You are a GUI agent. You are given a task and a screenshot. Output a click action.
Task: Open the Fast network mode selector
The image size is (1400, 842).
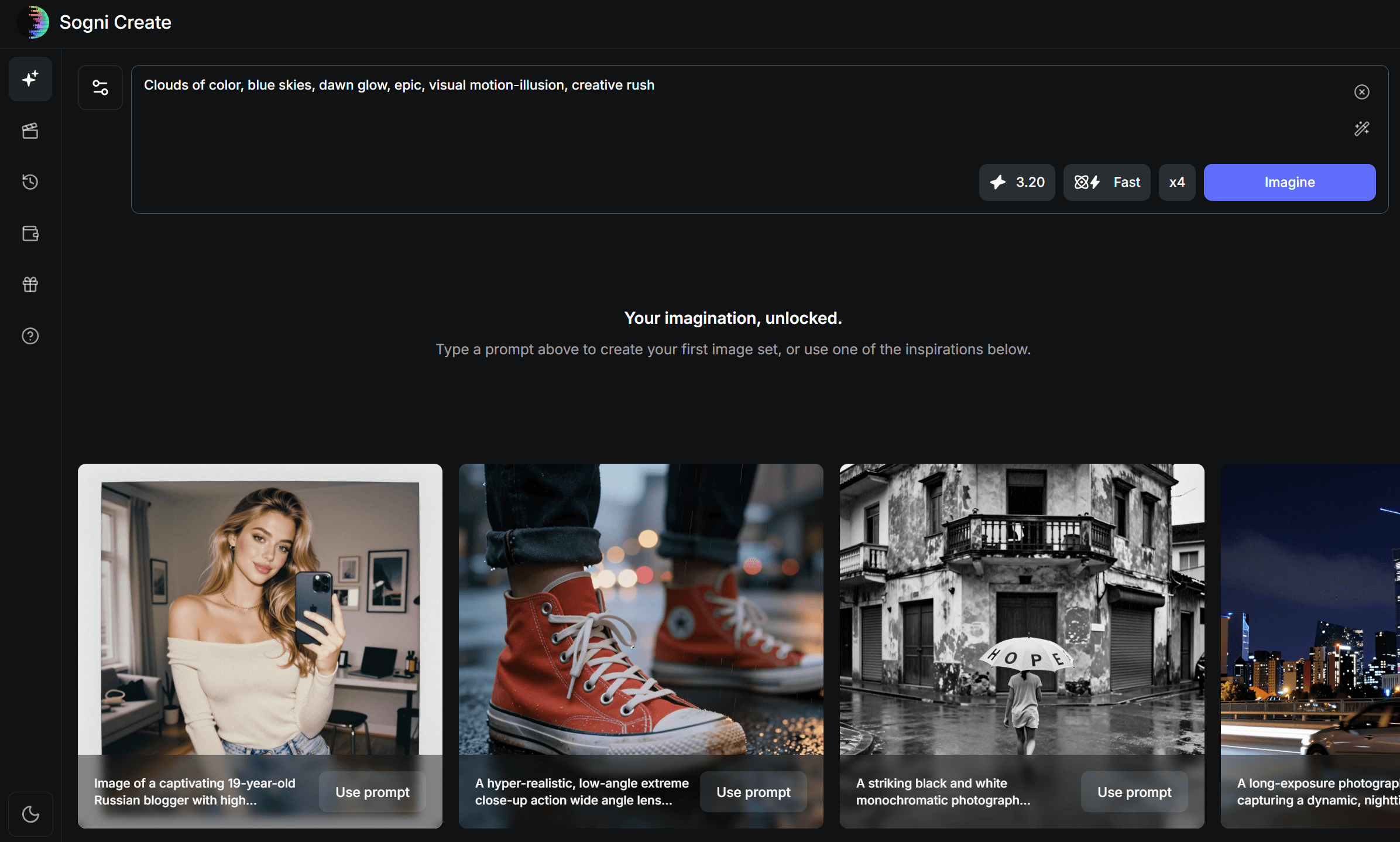[x=1106, y=182]
